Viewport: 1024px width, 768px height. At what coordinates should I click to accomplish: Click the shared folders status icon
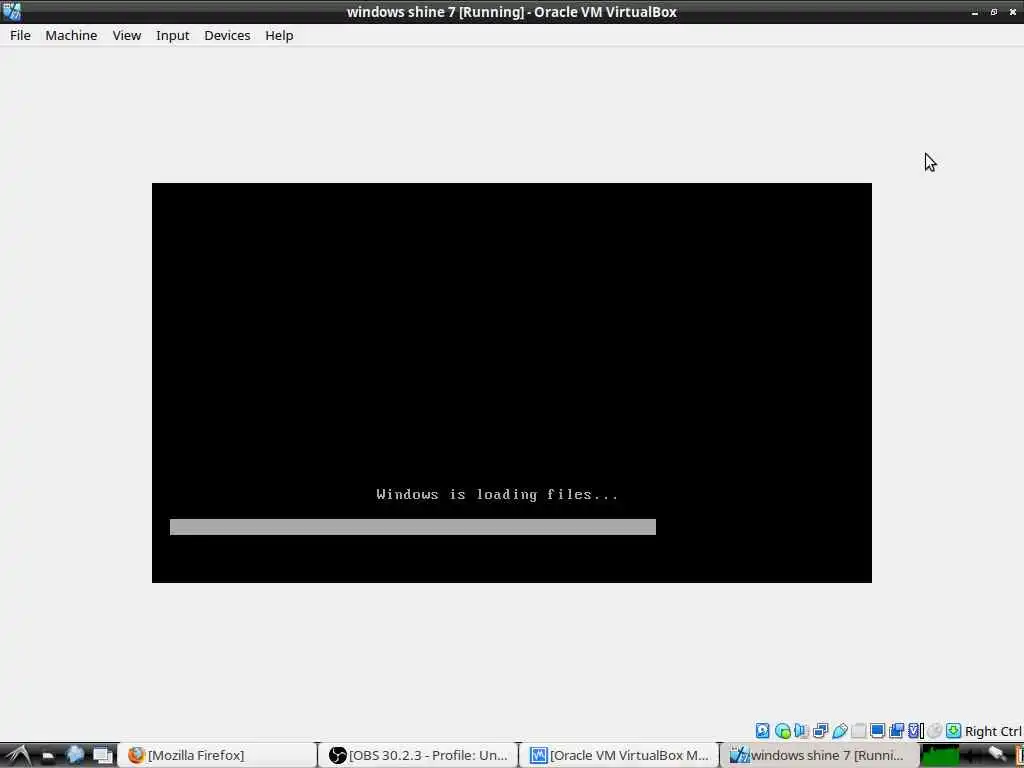(x=859, y=730)
